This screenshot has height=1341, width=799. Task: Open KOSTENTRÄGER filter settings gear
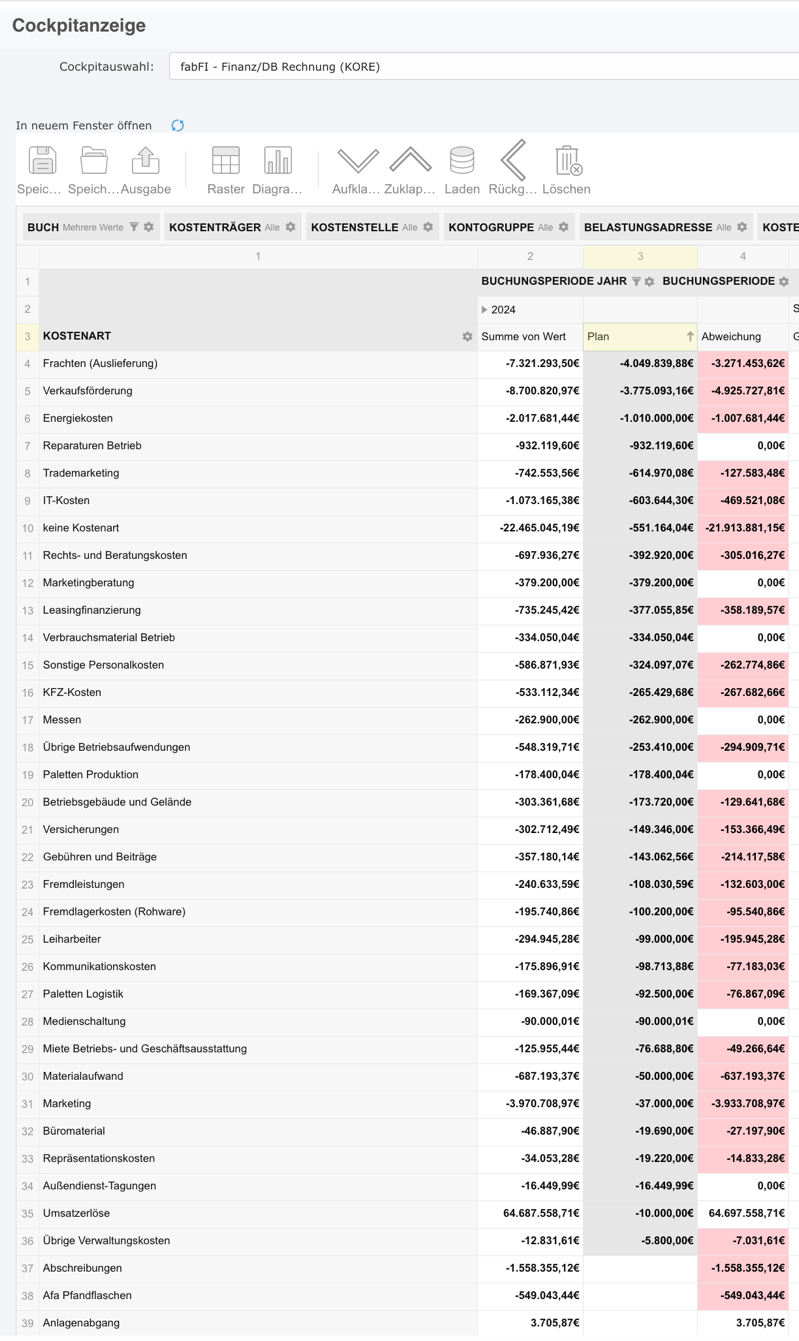(x=291, y=228)
